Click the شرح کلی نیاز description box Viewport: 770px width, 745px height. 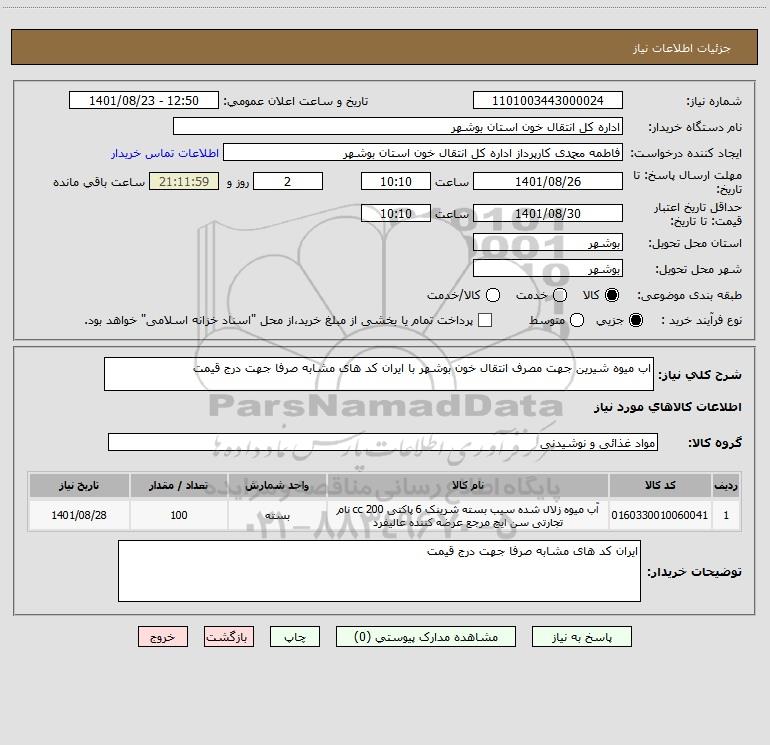click(x=379, y=374)
